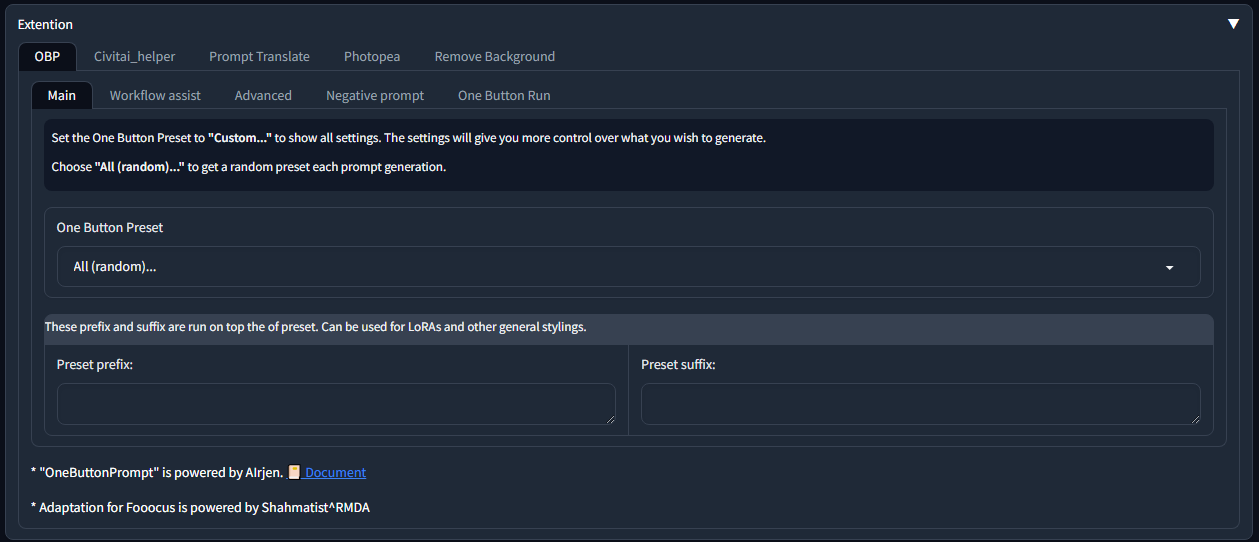Open the OneButtonPrompt Document link
The width and height of the screenshot is (1259, 542).
pos(335,472)
